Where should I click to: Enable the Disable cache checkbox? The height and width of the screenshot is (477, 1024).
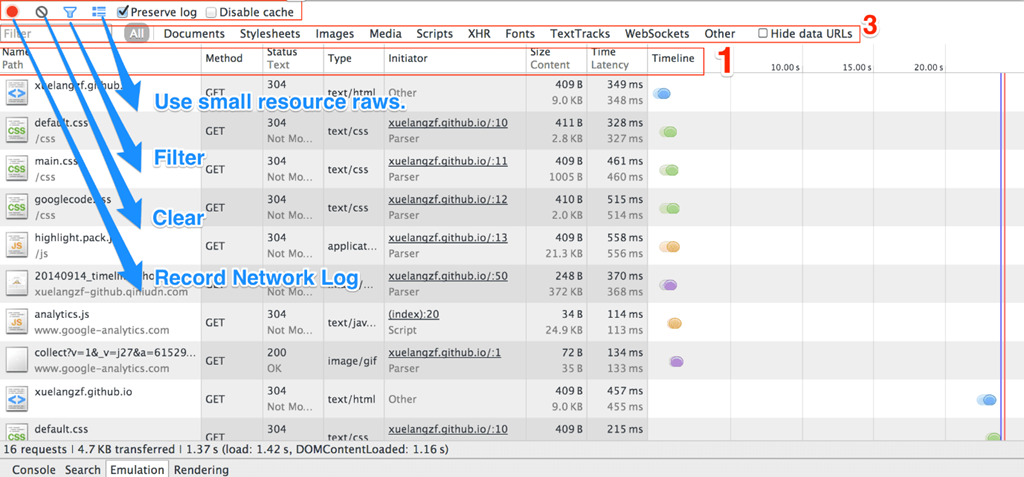[x=211, y=12]
